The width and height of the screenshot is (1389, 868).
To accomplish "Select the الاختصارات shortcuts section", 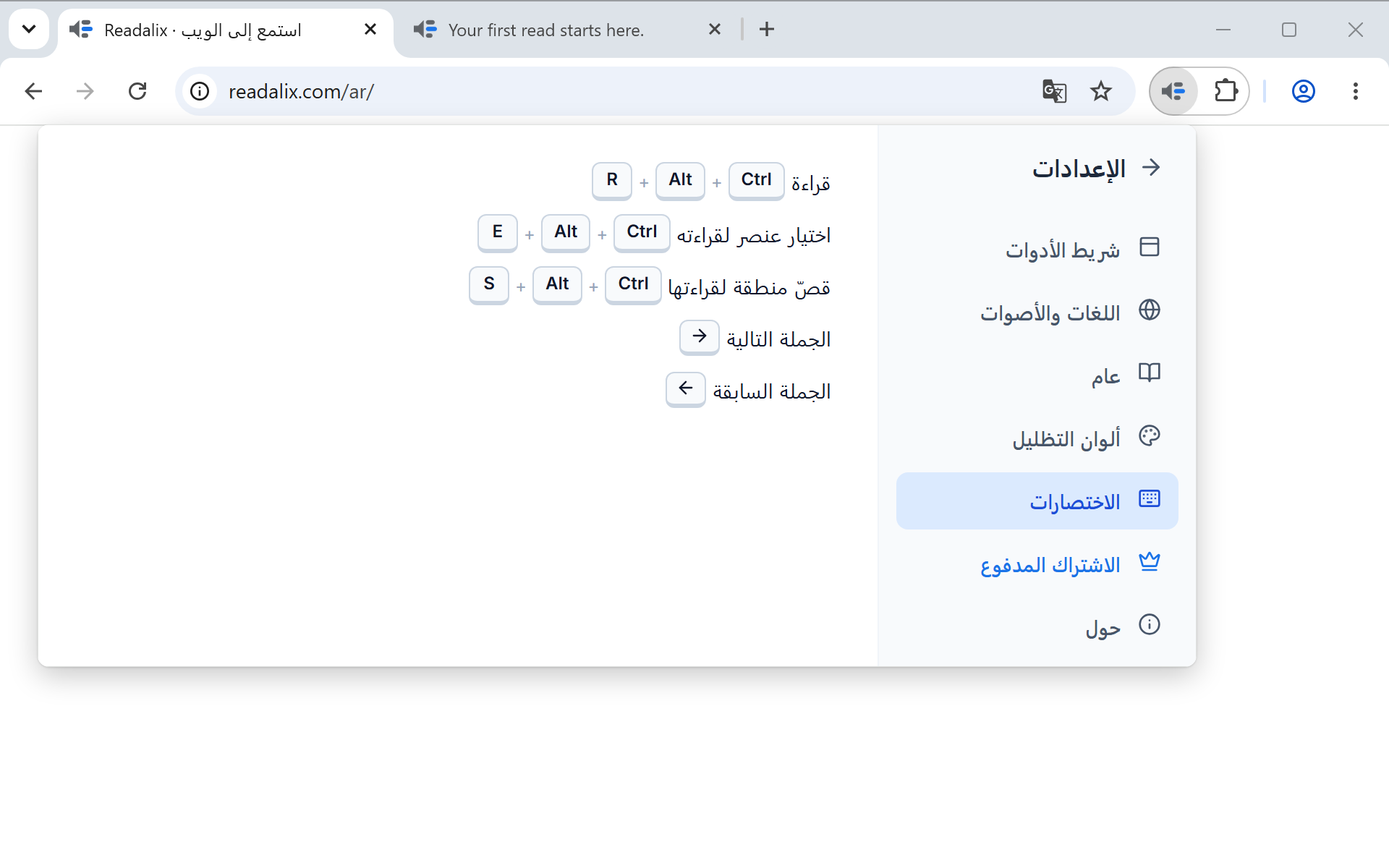I will point(1037,501).
